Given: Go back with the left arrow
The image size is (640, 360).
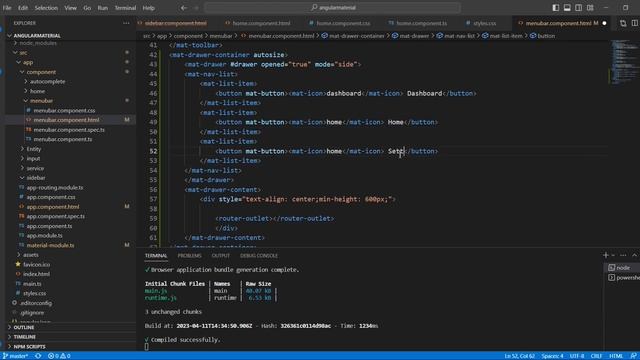Looking at the screenshot, I should tap(184, 8).
